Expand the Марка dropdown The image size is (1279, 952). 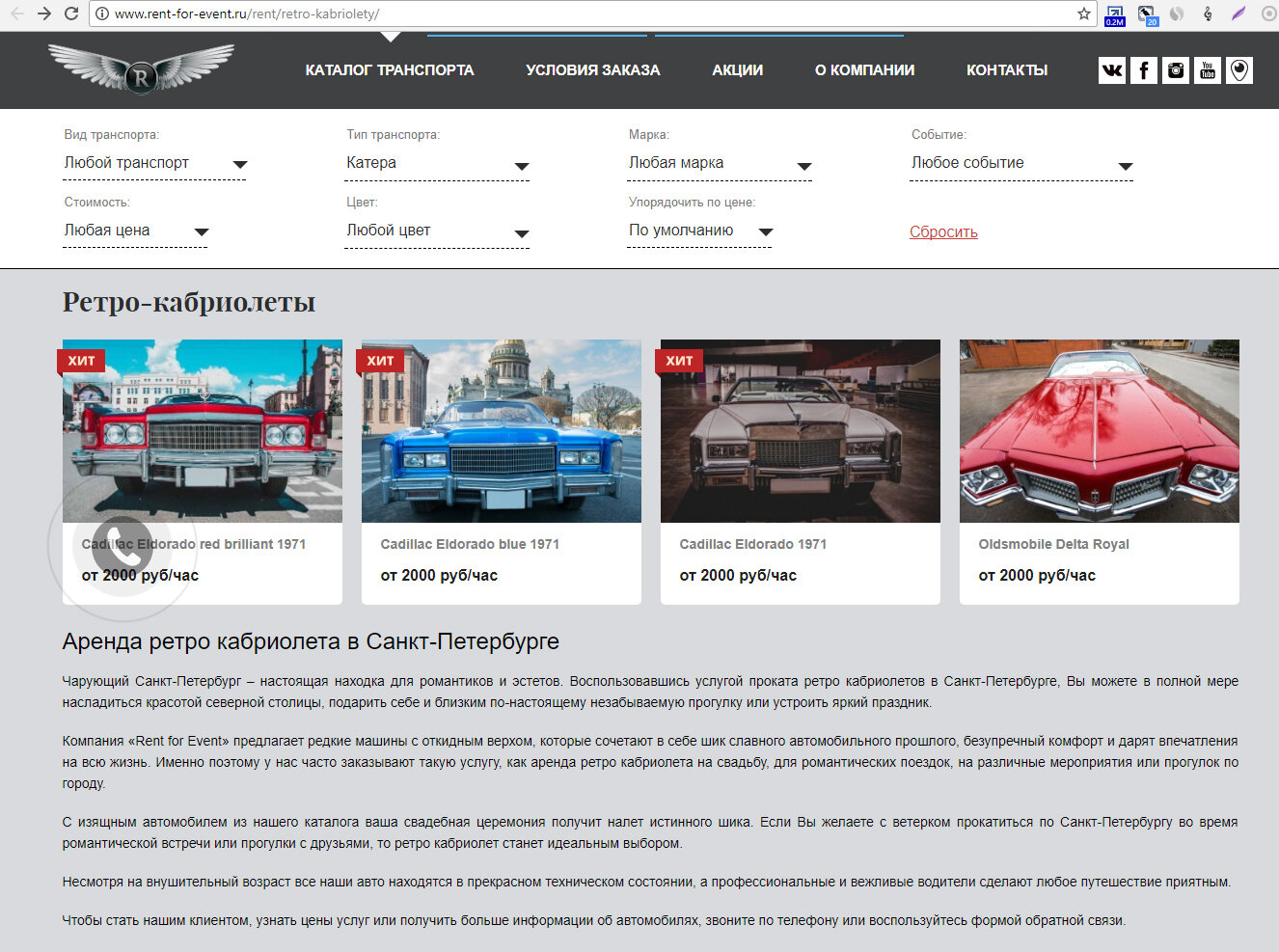720,163
